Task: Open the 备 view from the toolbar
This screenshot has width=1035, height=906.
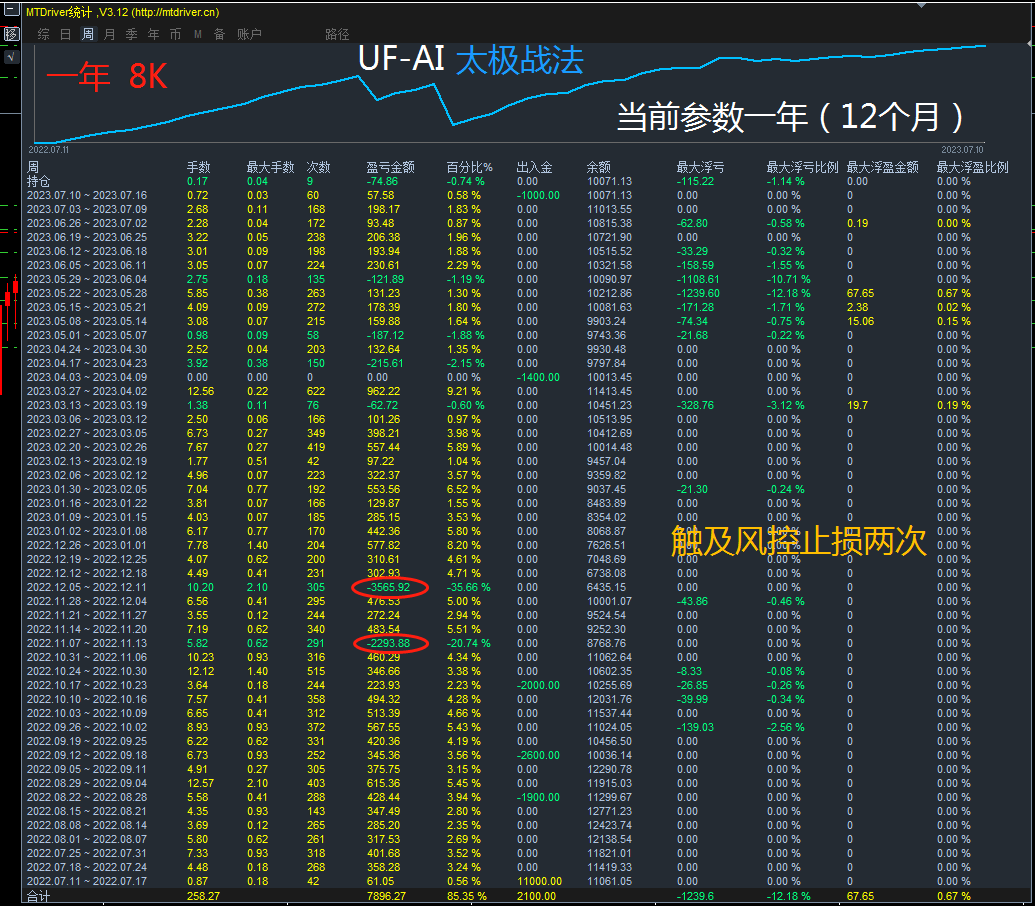Action: pyautogui.click(x=220, y=33)
